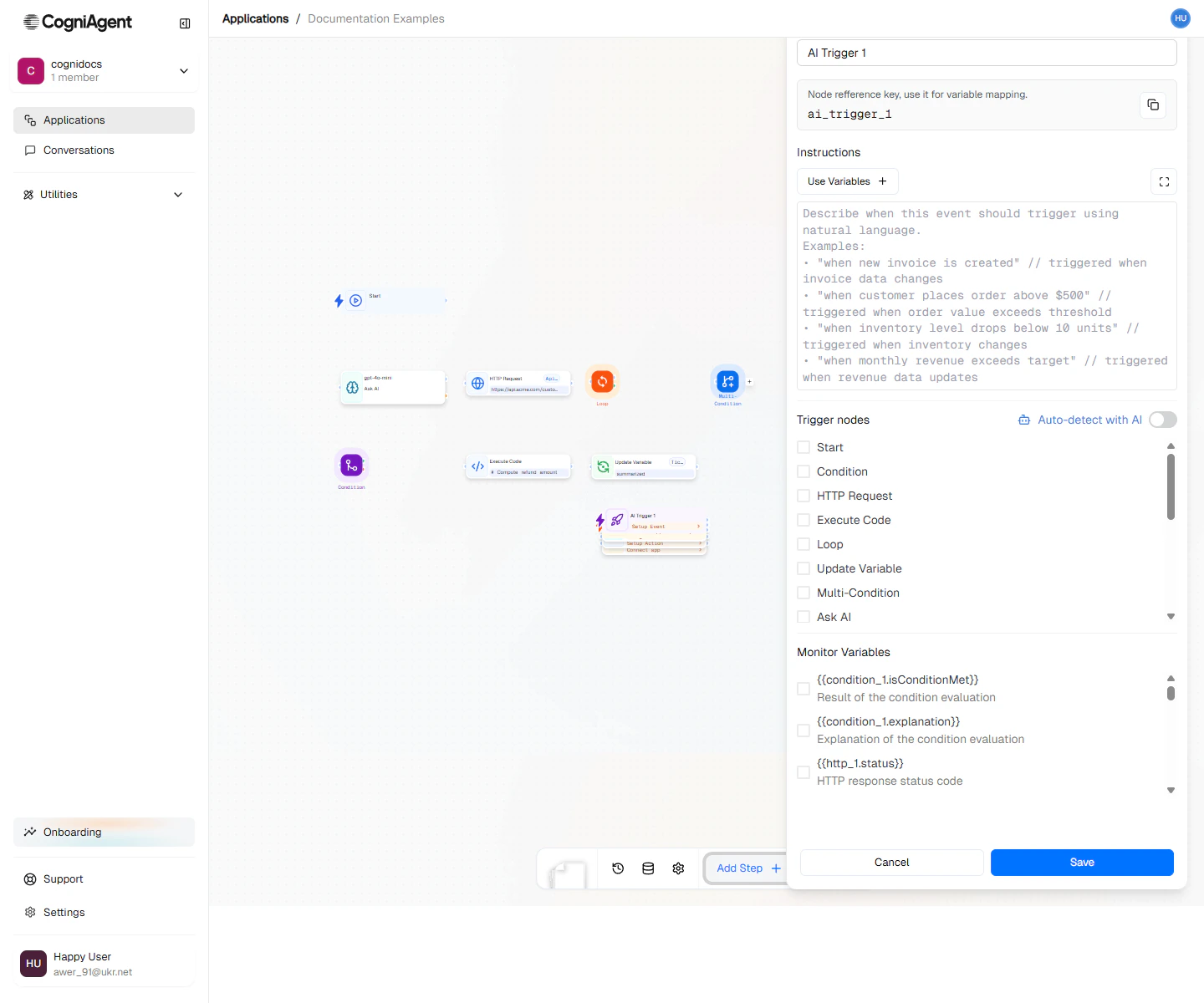The image size is (1204, 1003).
Task: Cancel the AI Trigger configuration
Action: point(891,863)
